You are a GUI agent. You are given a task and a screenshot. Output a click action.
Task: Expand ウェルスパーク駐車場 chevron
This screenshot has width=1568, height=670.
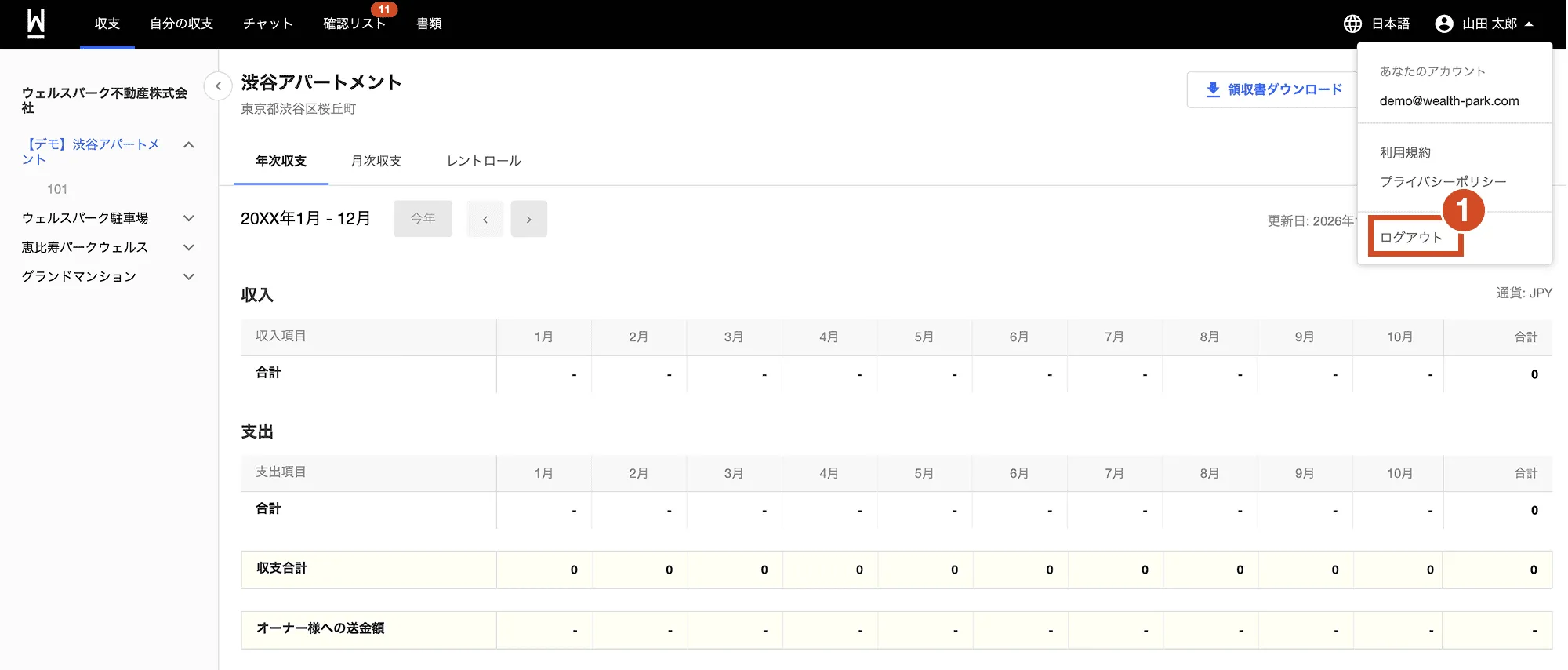pos(188,218)
